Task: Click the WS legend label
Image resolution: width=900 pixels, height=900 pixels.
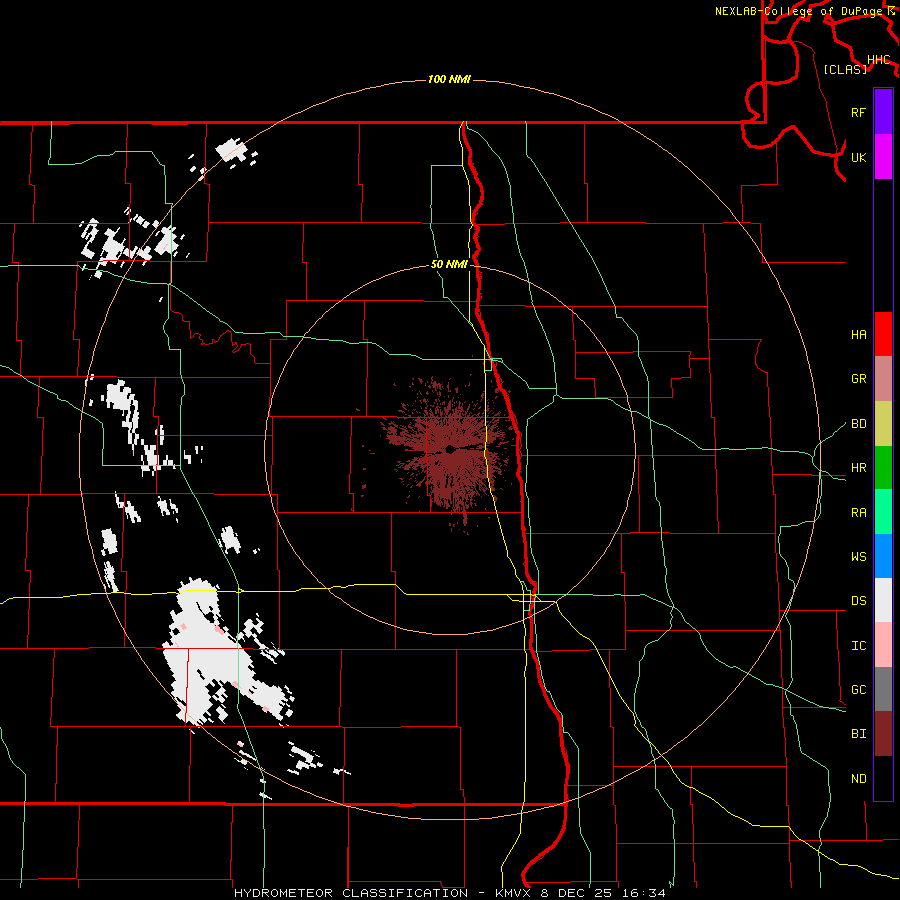Action: coord(858,557)
